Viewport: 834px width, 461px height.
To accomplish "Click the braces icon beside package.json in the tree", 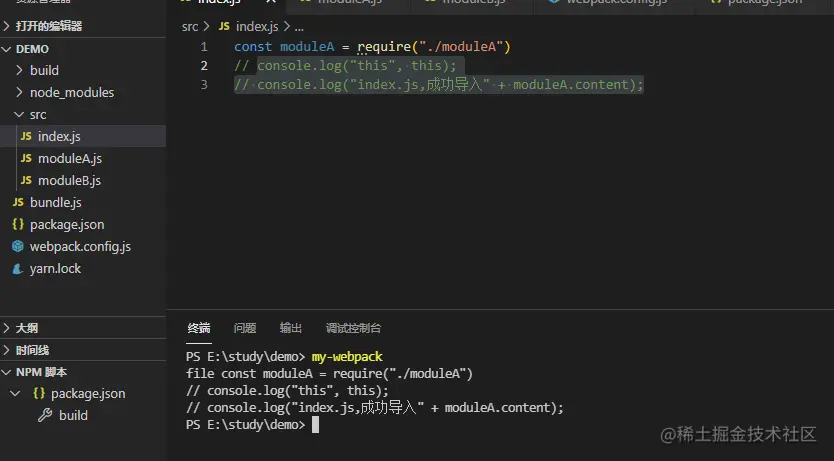I will [18, 224].
